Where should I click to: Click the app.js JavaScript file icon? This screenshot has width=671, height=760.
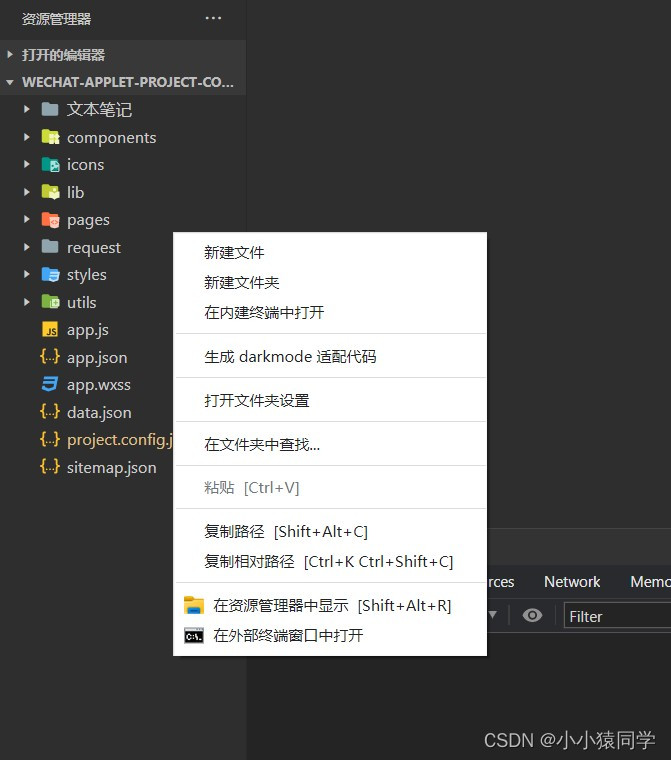click(x=50, y=330)
